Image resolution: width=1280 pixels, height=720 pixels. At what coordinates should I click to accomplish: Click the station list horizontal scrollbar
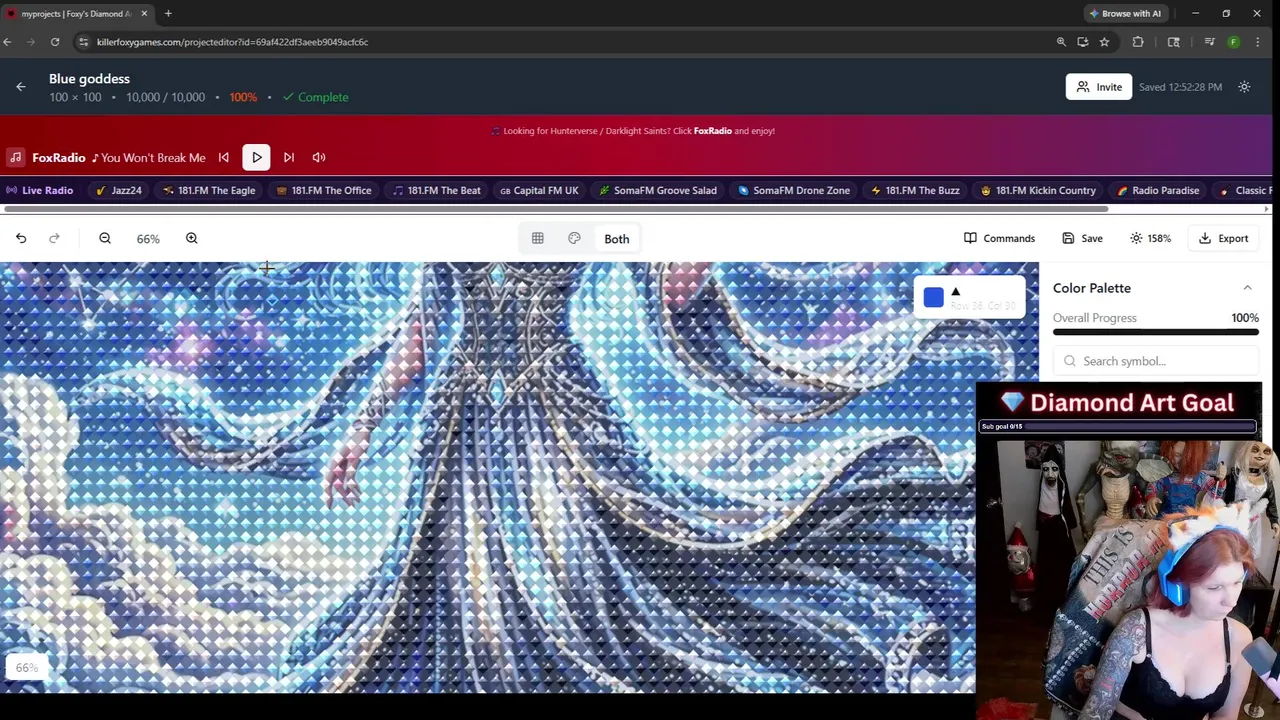(555, 209)
